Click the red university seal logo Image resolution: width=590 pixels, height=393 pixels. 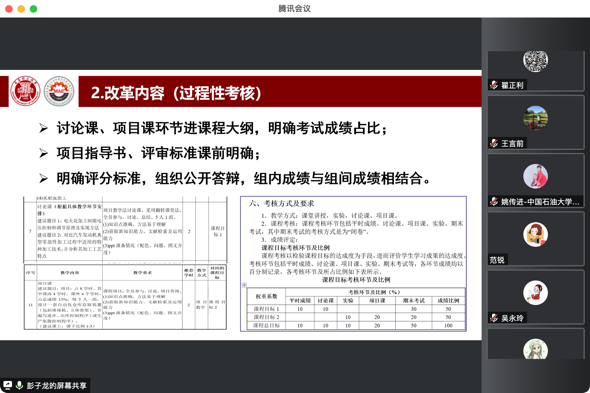[x=25, y=91]
